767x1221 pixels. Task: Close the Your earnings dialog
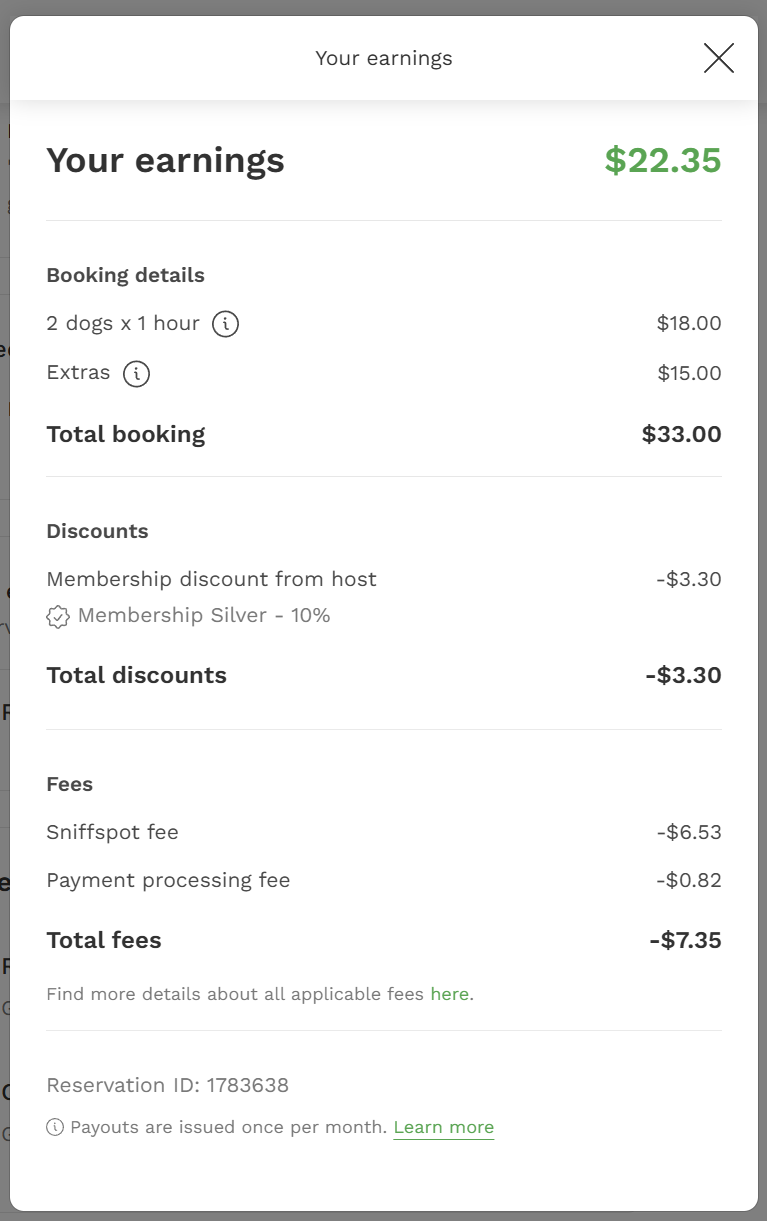click(x=718, y=58)
